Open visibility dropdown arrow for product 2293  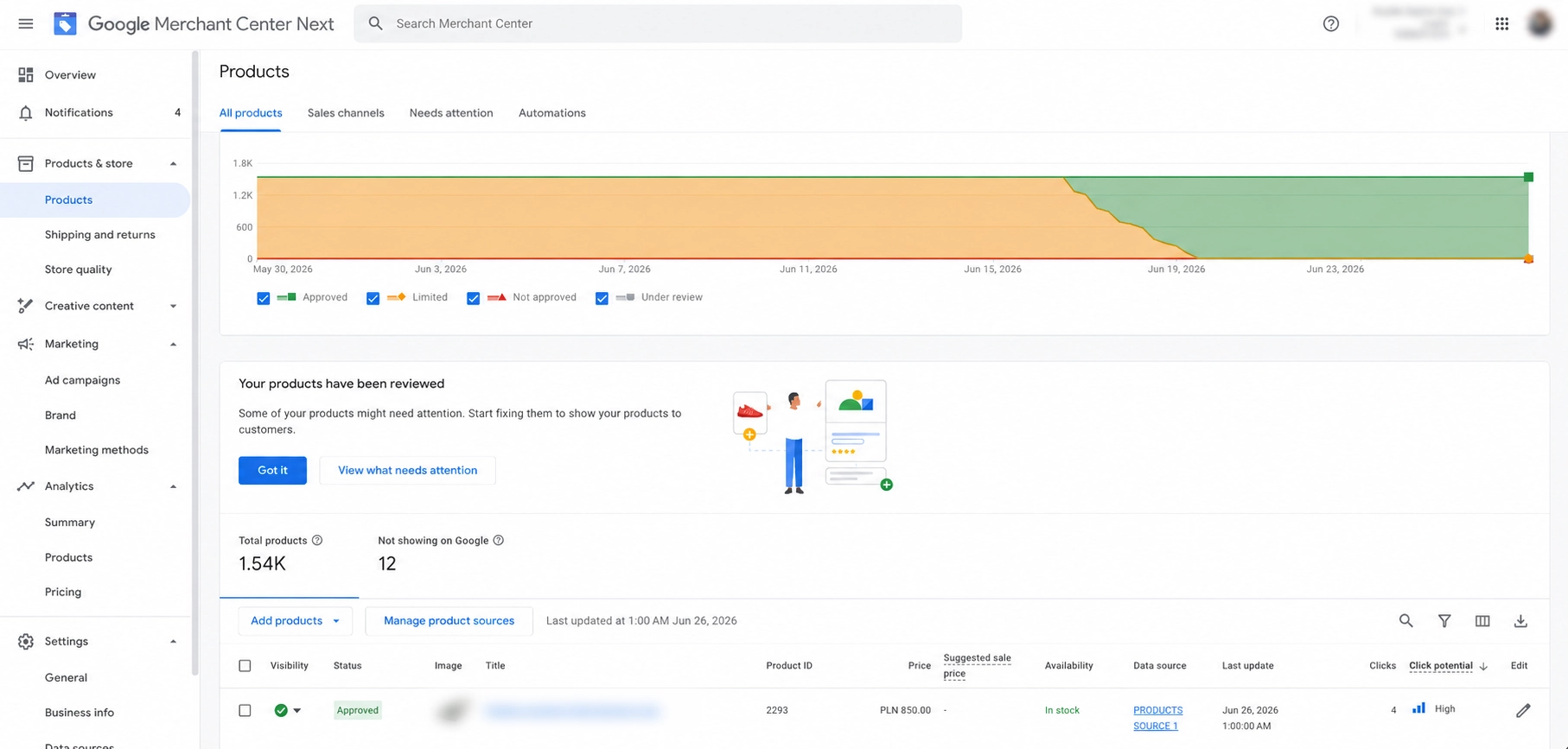[297, 710]
